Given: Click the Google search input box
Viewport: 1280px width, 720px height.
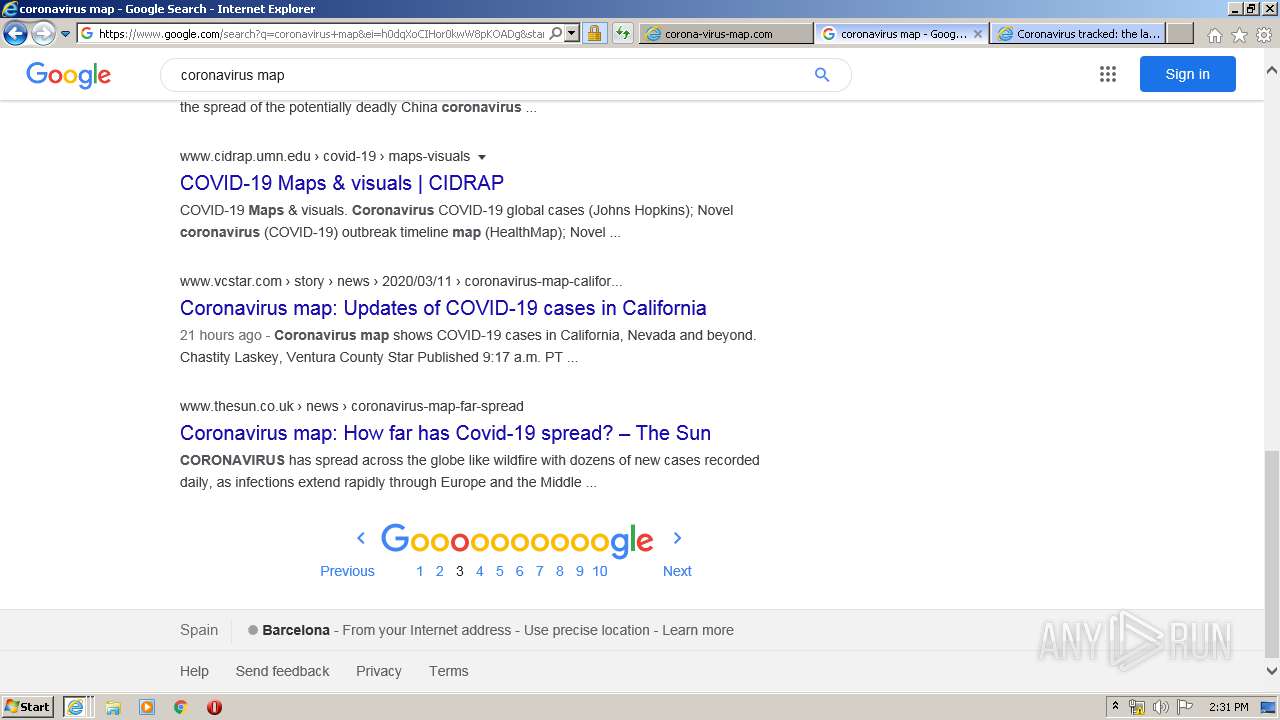Looking at the screenshot, I should 490,75.
